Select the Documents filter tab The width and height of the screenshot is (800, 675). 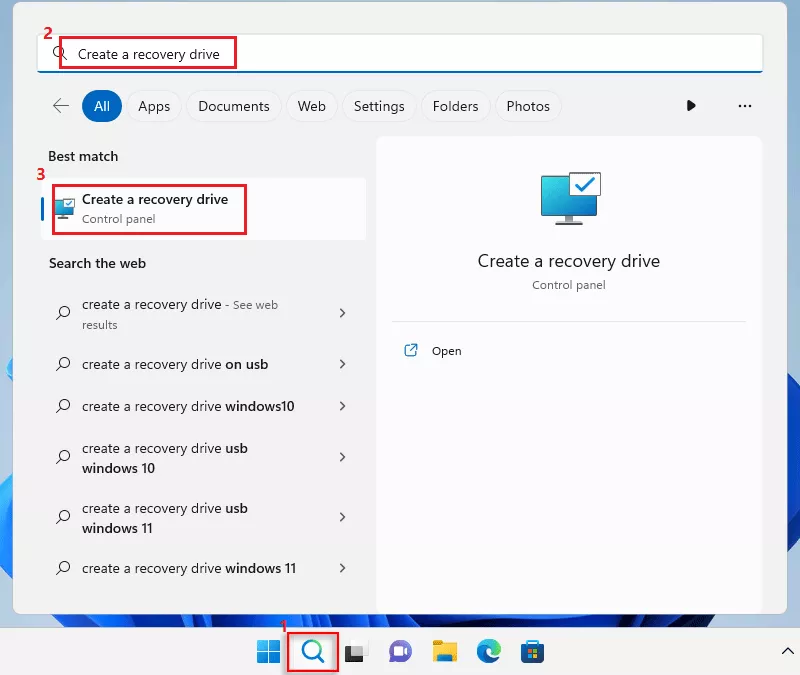[x=234, y=106]
